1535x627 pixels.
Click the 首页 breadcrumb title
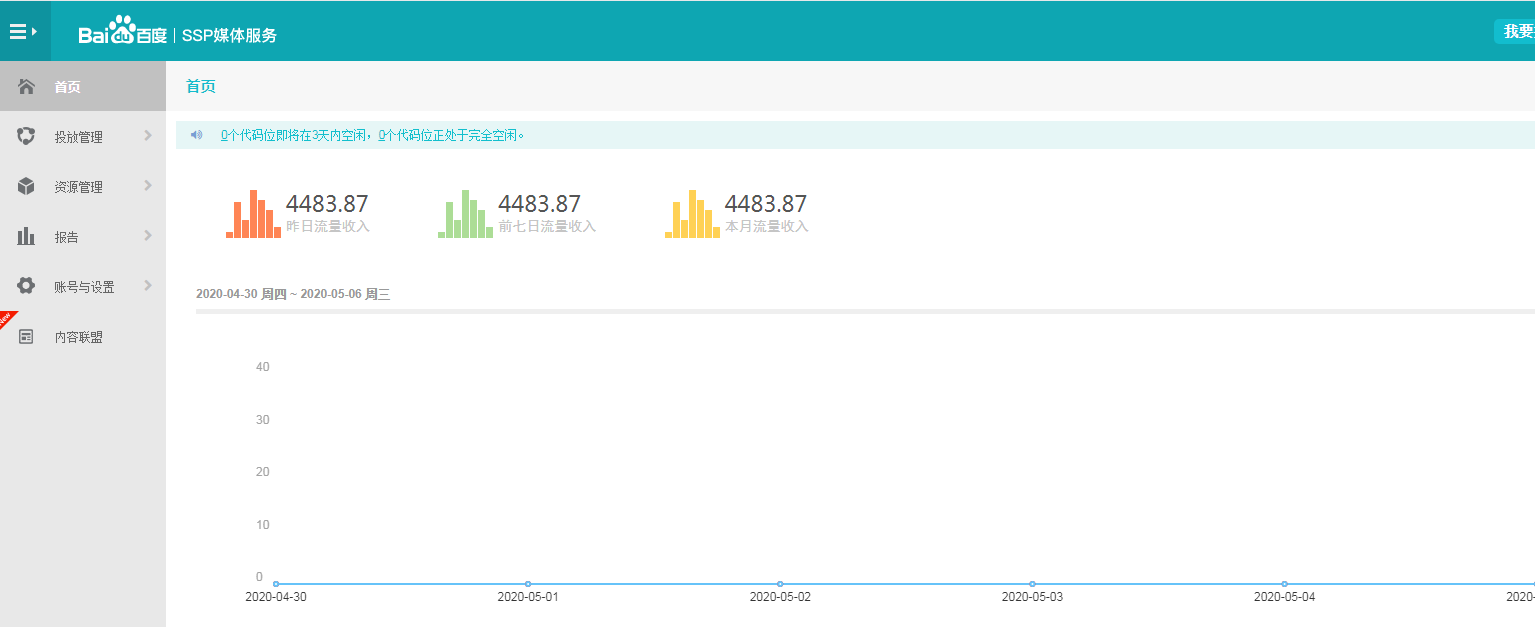(x=201, y=87)
